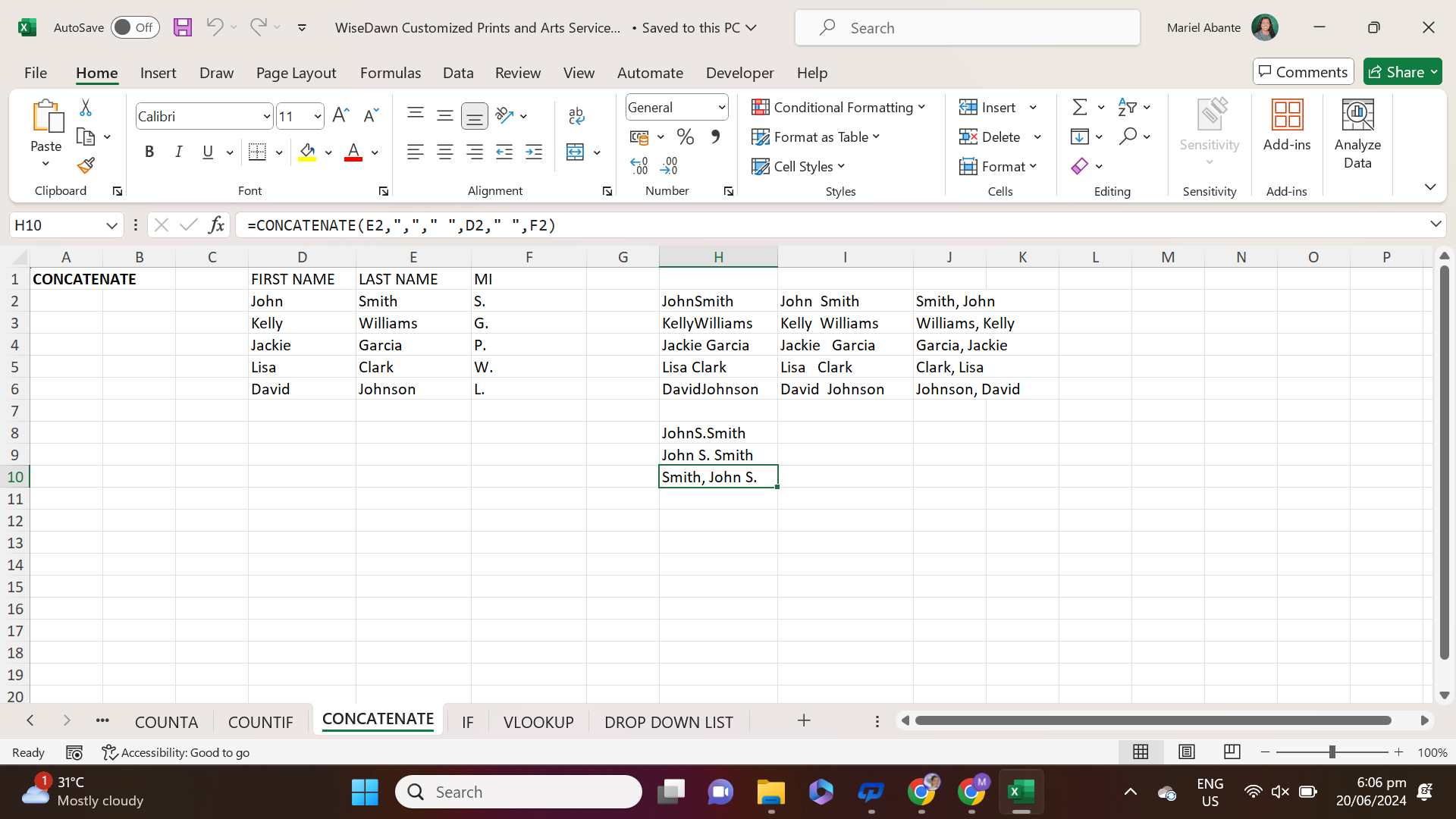1456x819 pixels.
Task: Click the Insert Function fx icon
Action: [216, 225]
